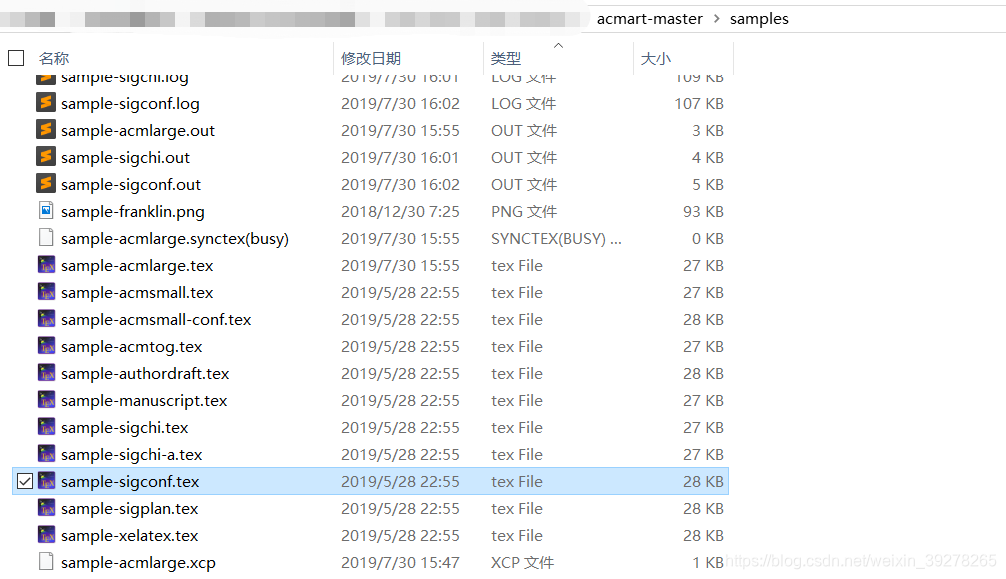Select the file name sample-manuscript.tex
The height and width of the screenshot is (579, 1006).
[x=144, y=400]
